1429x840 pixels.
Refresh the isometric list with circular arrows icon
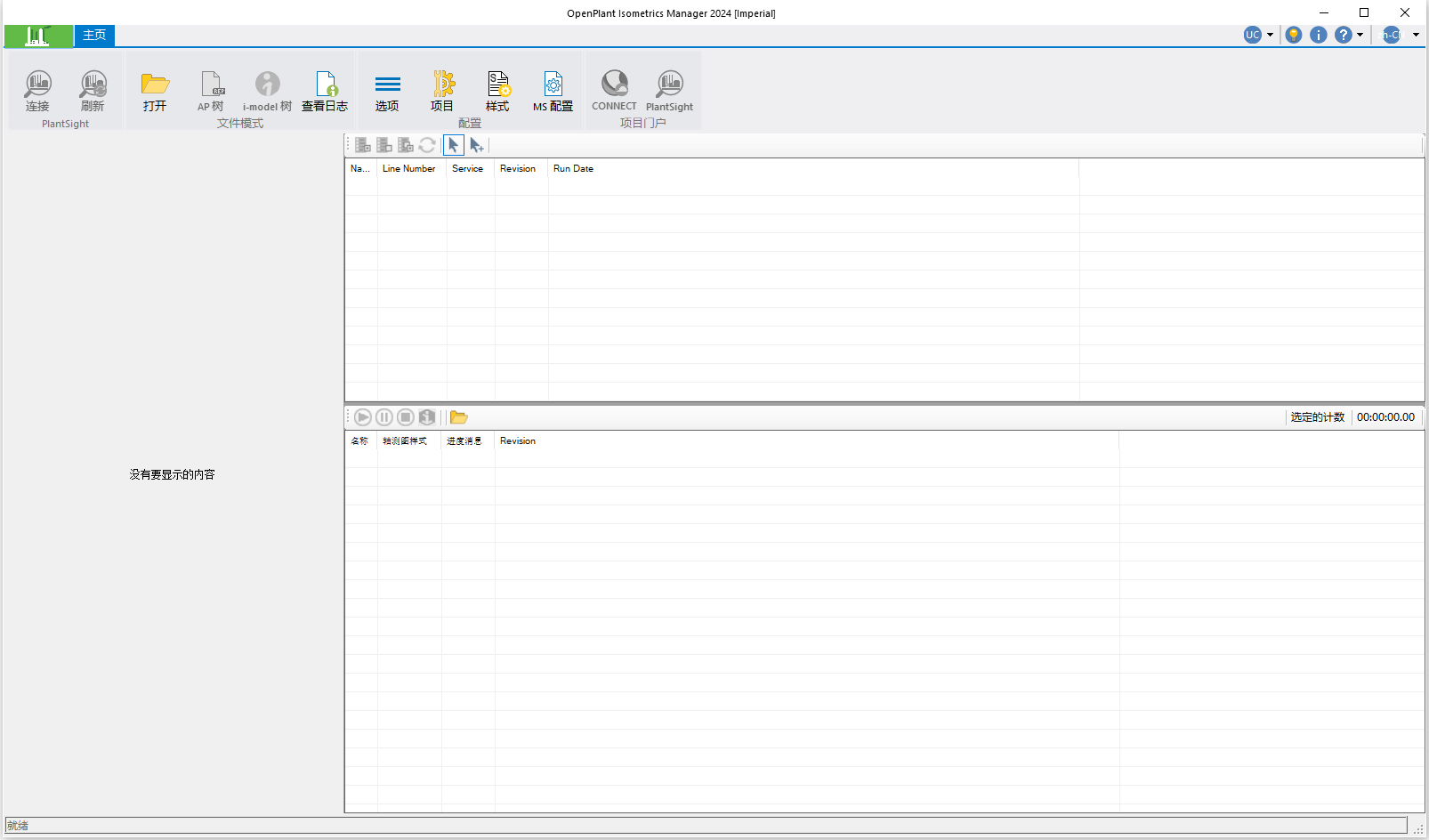[427, 144]
